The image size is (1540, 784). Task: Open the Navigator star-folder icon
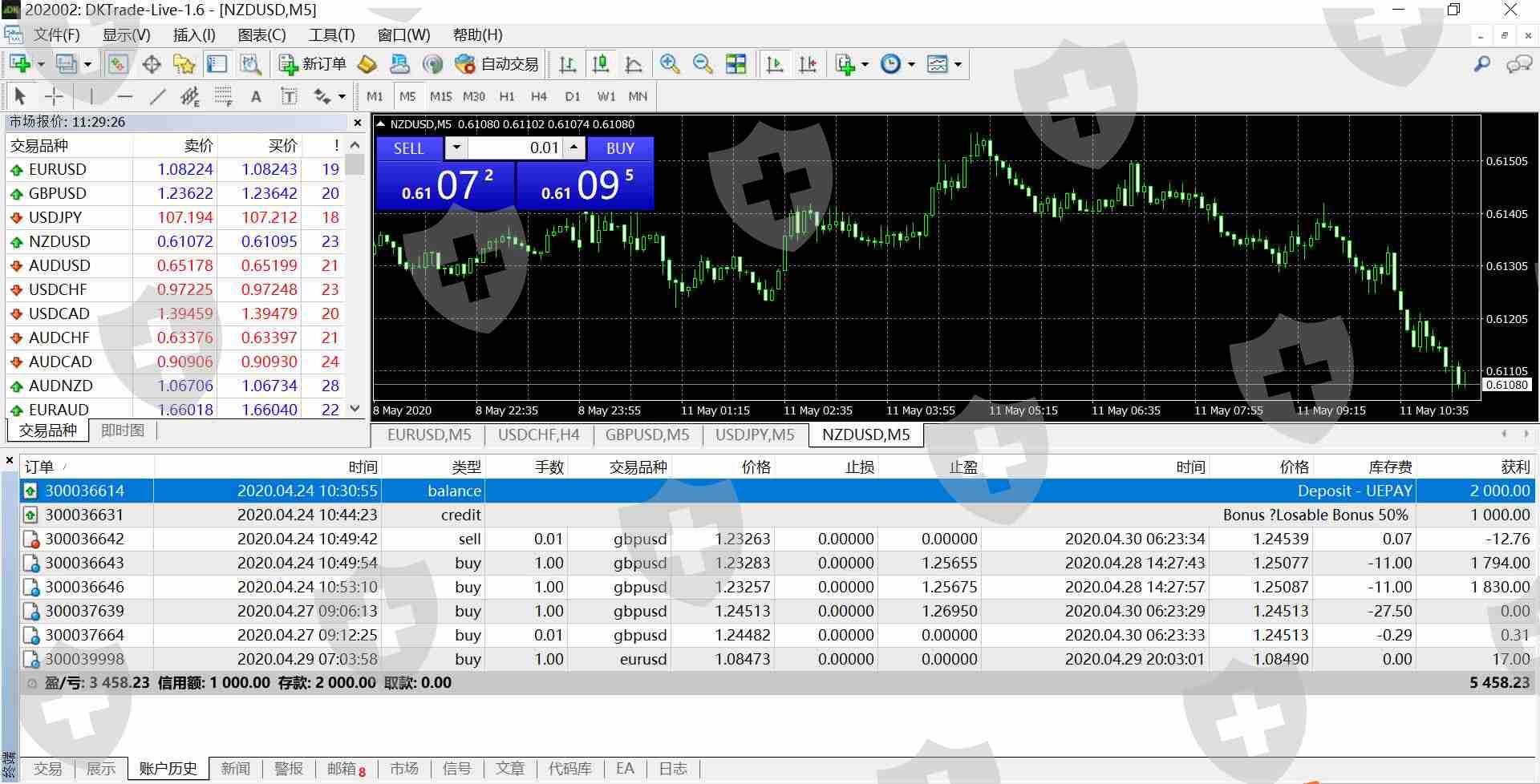(184, 64)
